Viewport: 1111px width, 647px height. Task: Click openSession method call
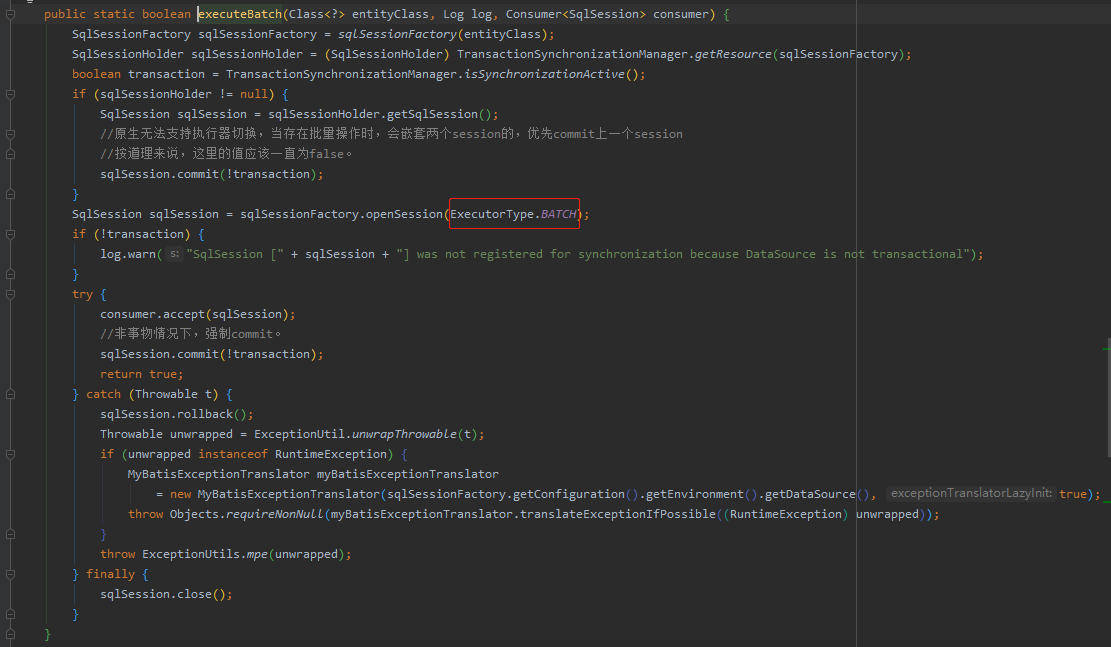[404, 214]
